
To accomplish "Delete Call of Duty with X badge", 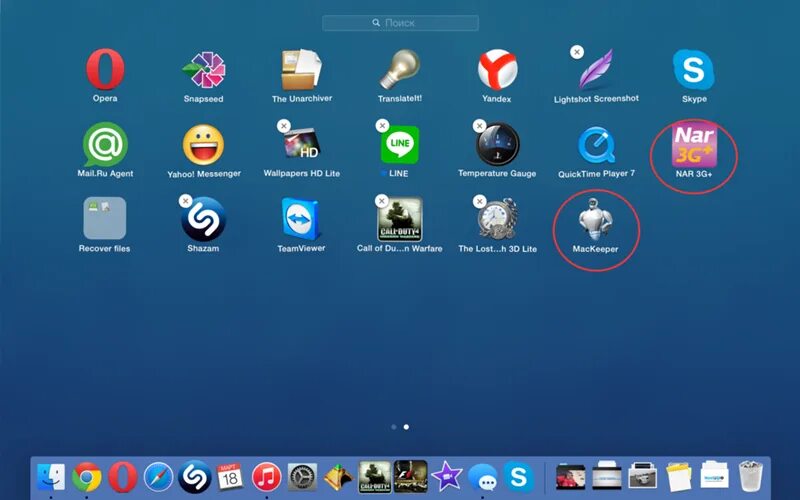I will (382, 201).
